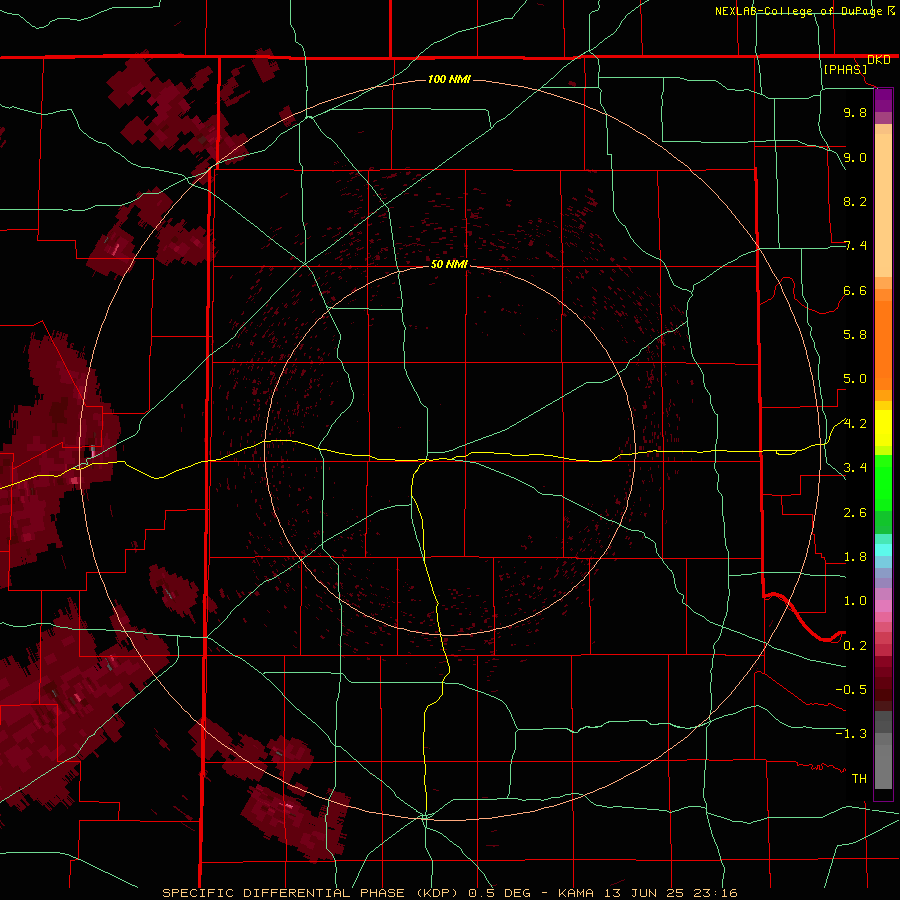Click the -0.5 scale value
The image size is (900, 900).
851,690
